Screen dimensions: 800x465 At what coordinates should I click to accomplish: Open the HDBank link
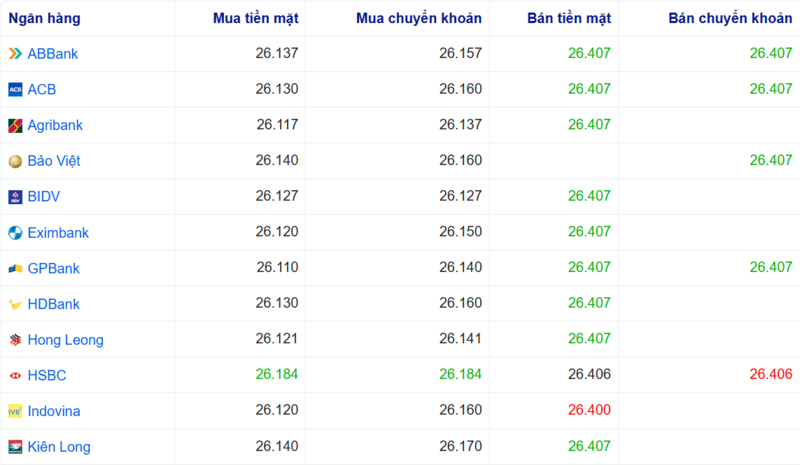[54, 304]
